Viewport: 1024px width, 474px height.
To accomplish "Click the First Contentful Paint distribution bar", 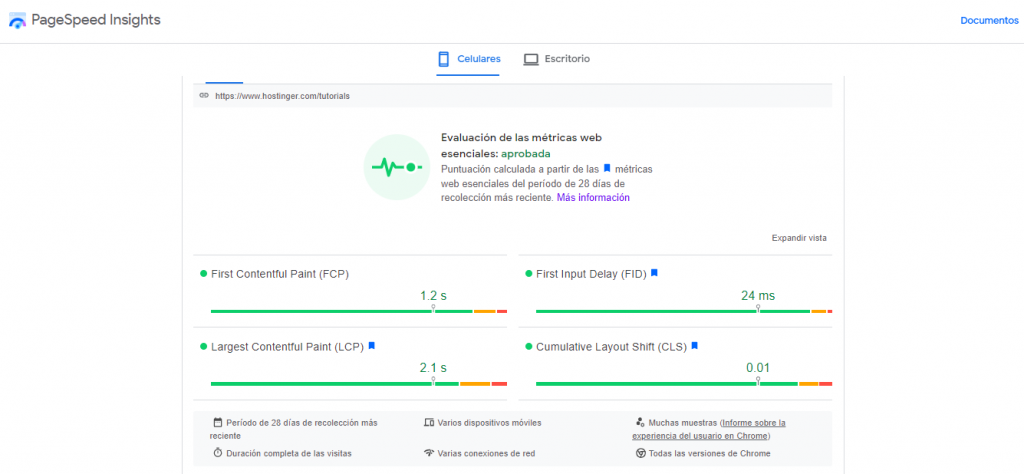I will click(x=358, y=311).
